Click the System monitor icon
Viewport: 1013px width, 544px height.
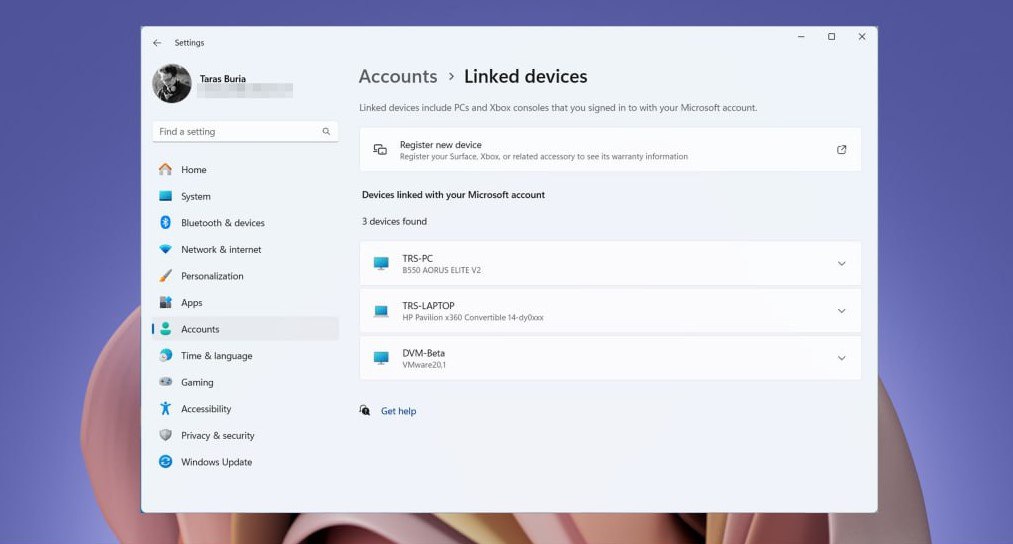tap(165, 196)
